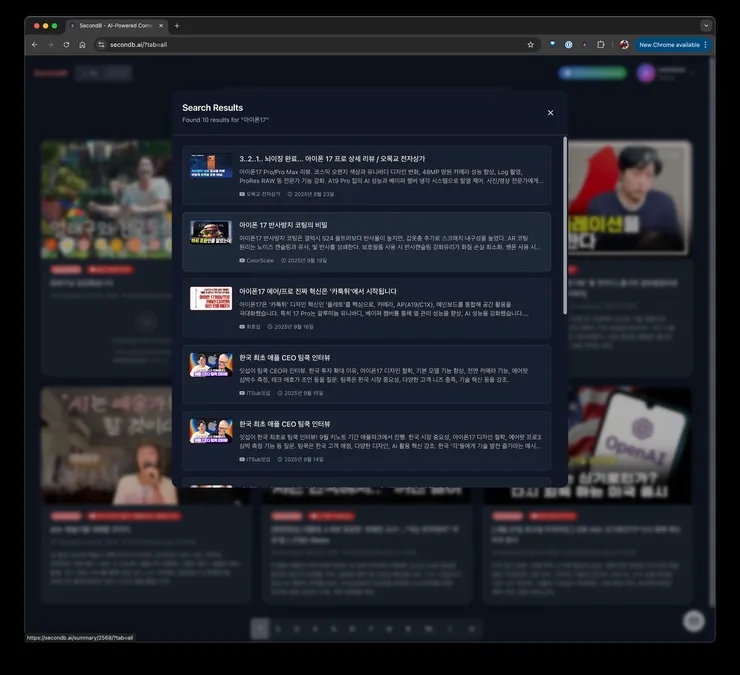Click thumbnail of 반사방지 코팅 result

point(211,232)
